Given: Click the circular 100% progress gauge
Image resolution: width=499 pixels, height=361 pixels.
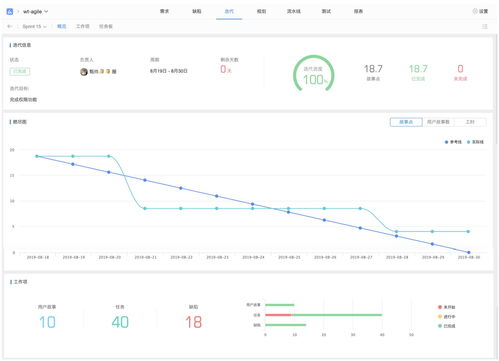Looking at the screenshot, I should tap(313, 74).
